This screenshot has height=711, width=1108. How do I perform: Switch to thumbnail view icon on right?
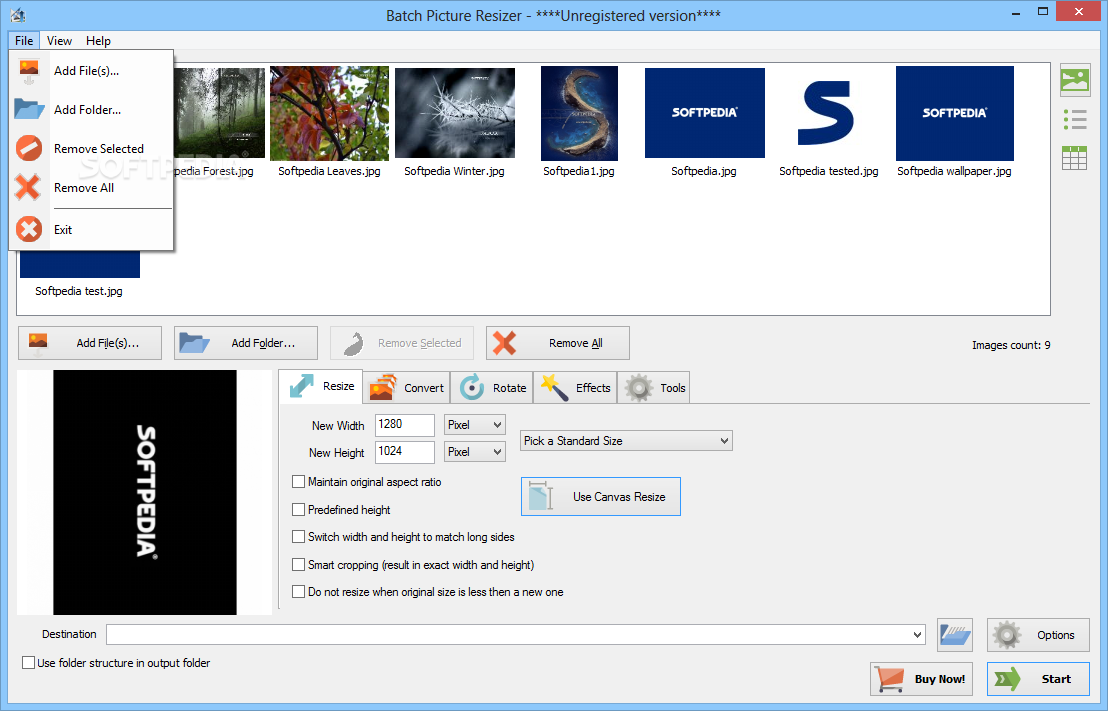pyautogui.click(x=1074, y=80)
